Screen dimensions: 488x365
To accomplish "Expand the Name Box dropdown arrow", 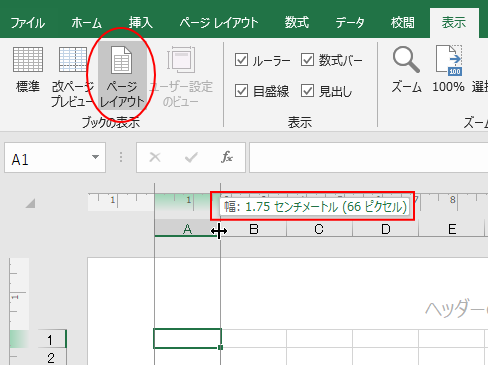I will (x=95, y=157).
